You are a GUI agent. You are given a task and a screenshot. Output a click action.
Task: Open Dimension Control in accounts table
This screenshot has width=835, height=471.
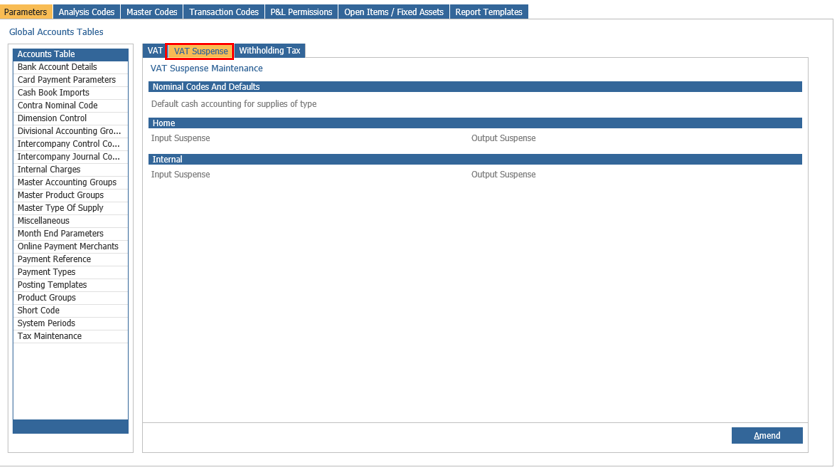(51, 118)
